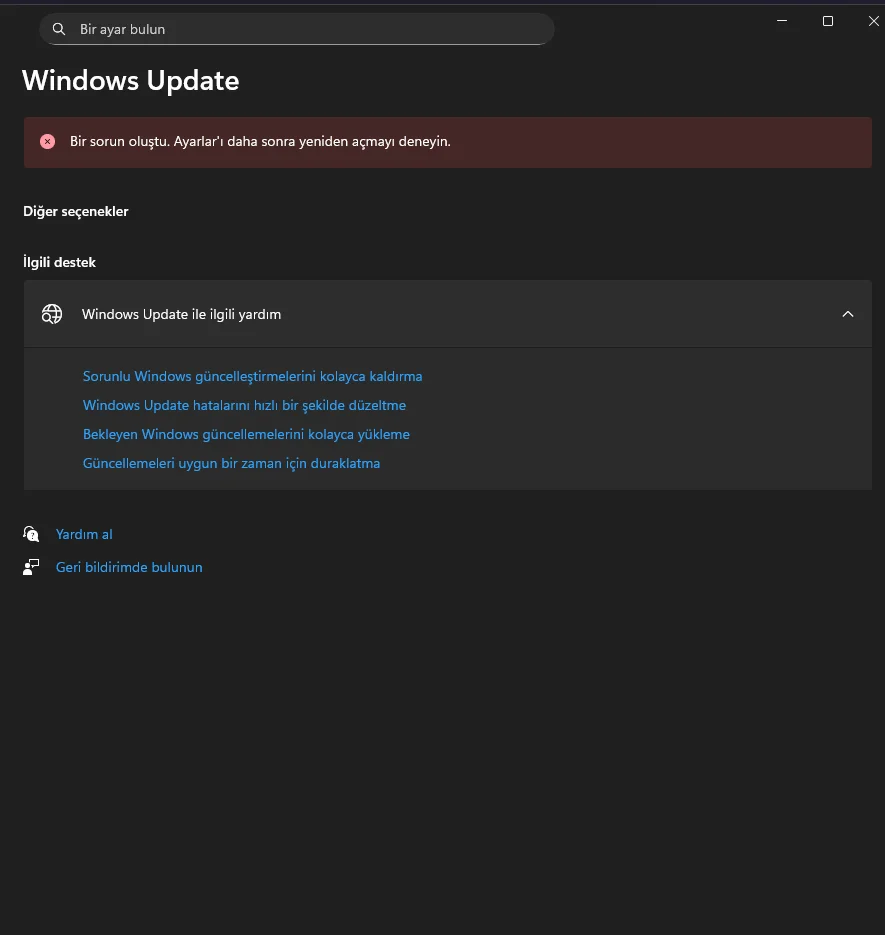Click the search magnifier icon

point(58,29)
